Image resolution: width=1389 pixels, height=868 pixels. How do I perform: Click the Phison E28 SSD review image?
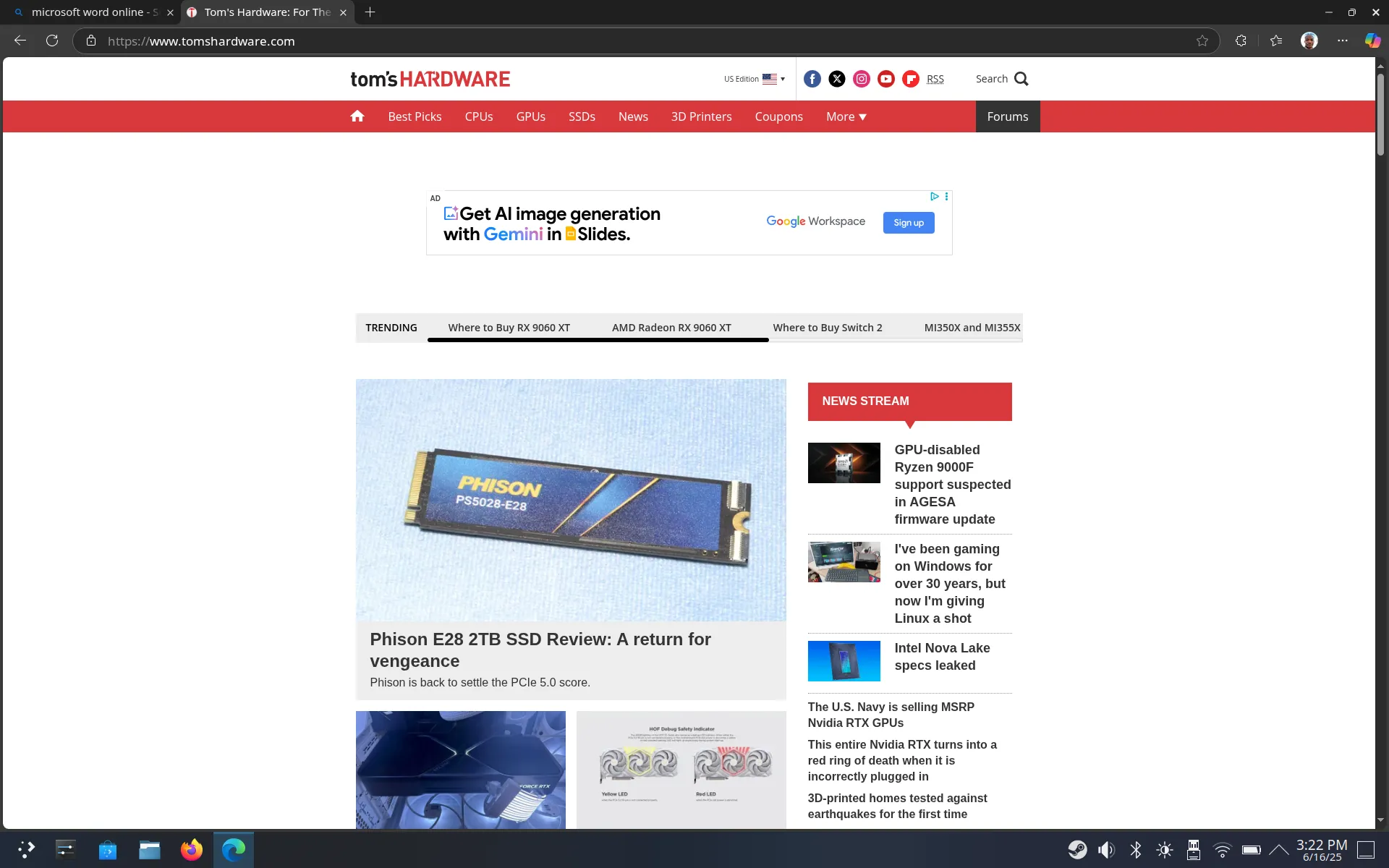(571, 500)
